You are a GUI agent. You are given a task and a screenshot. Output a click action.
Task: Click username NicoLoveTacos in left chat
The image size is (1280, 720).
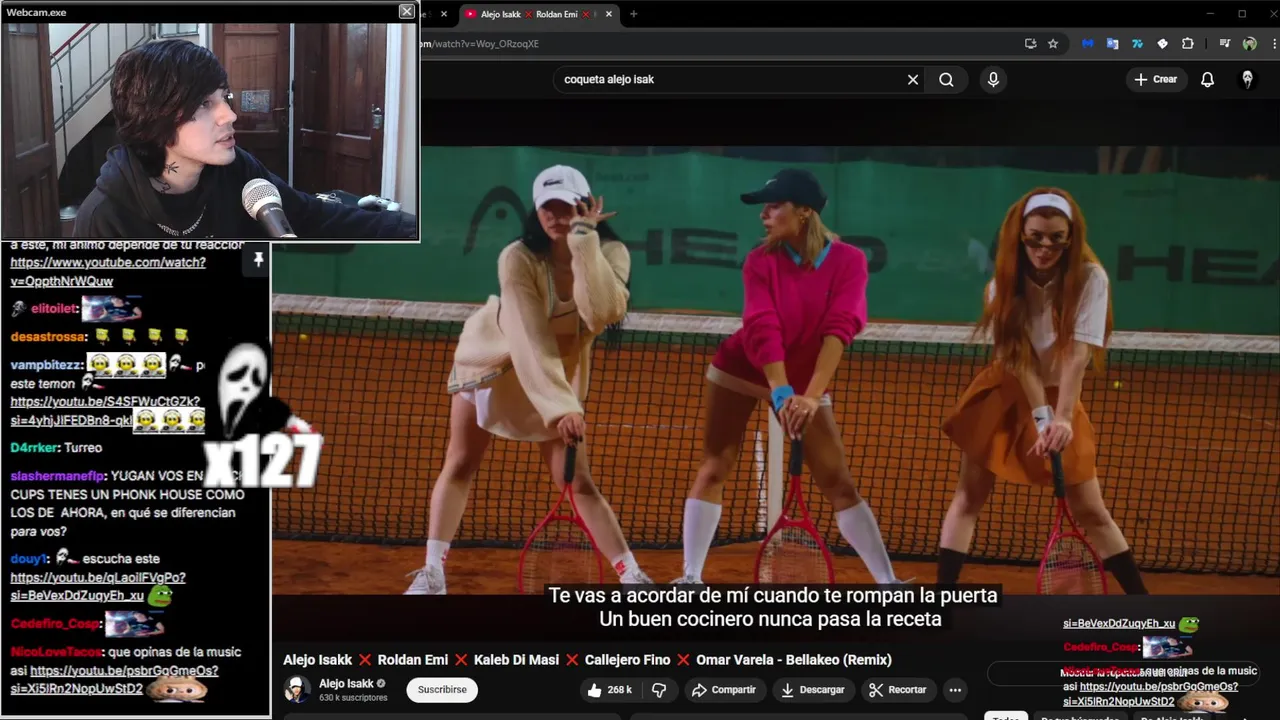(x=57, y=651)
